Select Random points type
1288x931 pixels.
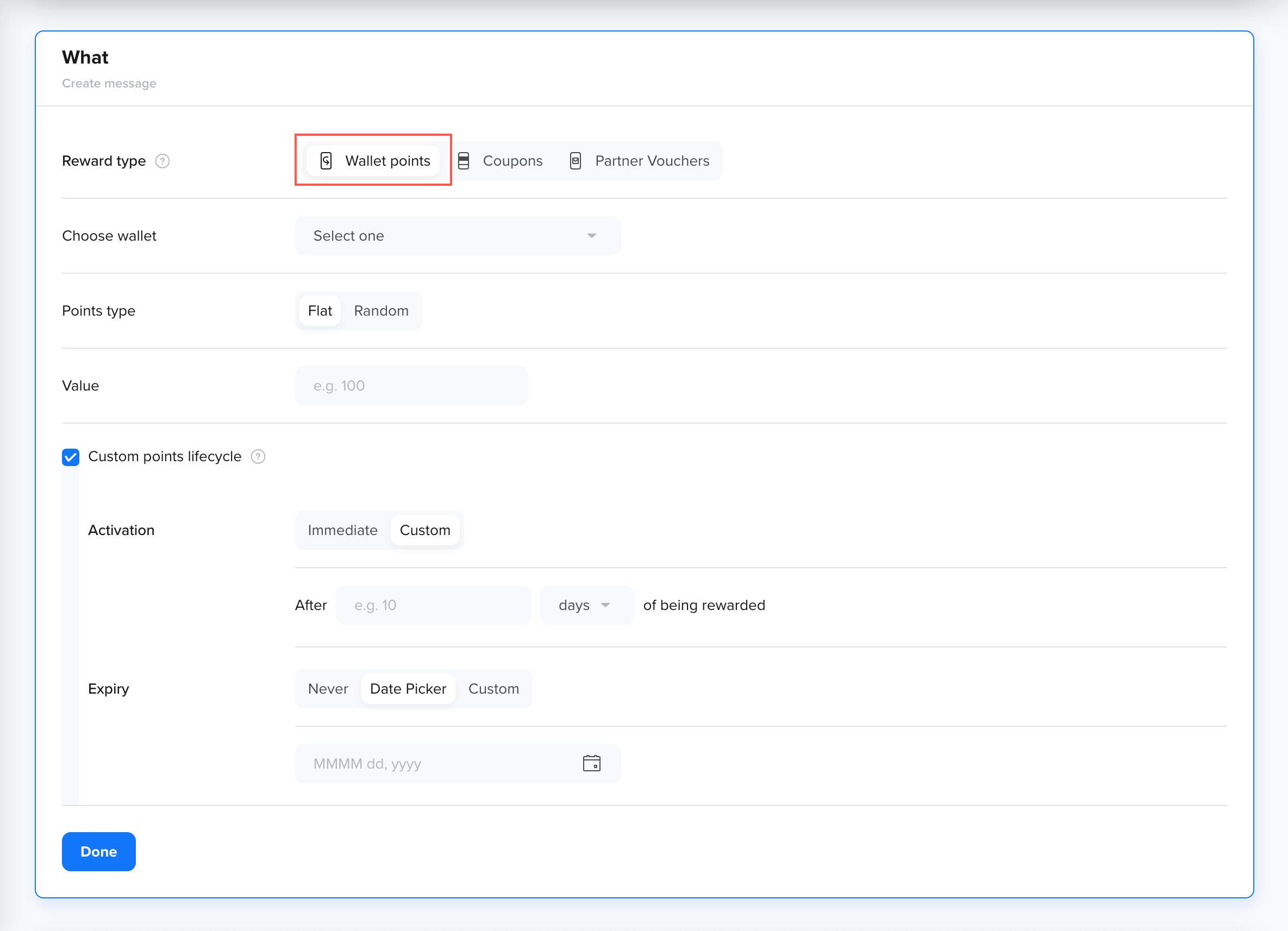[381, 311]
